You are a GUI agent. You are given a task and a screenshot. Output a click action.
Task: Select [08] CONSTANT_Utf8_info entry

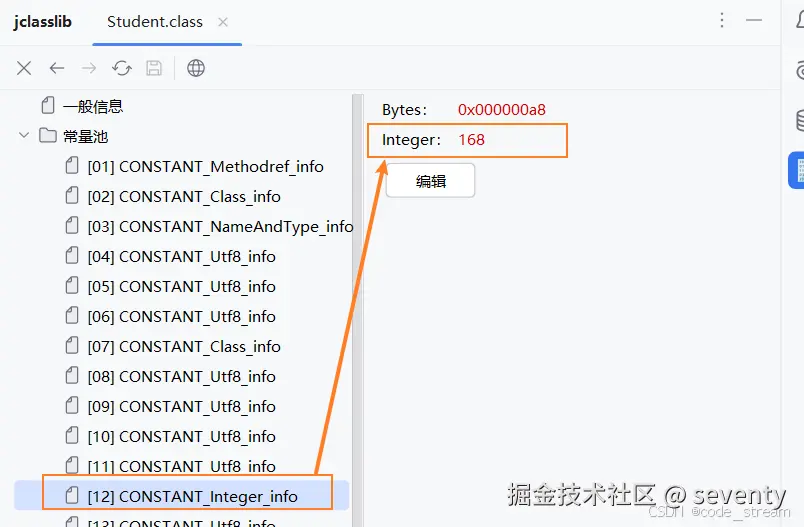[182, 376]
